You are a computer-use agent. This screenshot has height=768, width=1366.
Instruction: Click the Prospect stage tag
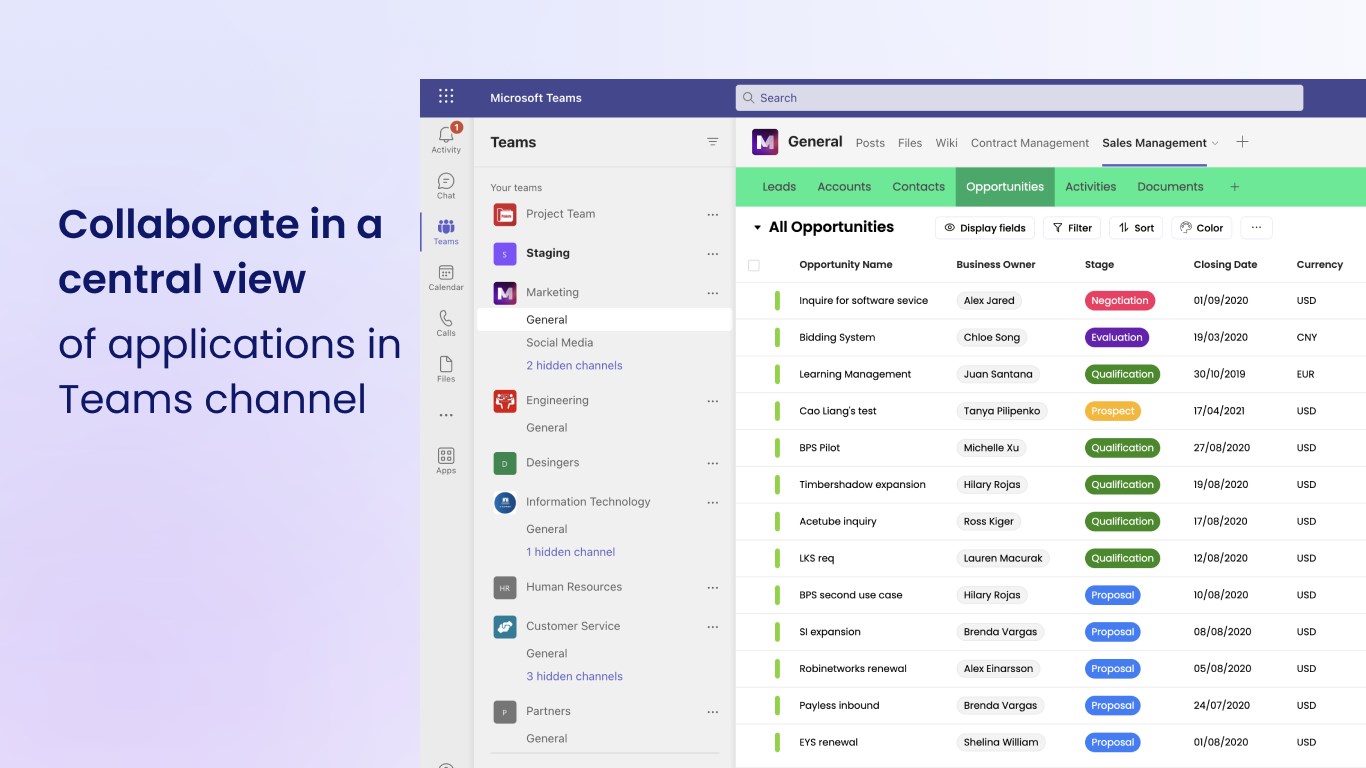1113,411
